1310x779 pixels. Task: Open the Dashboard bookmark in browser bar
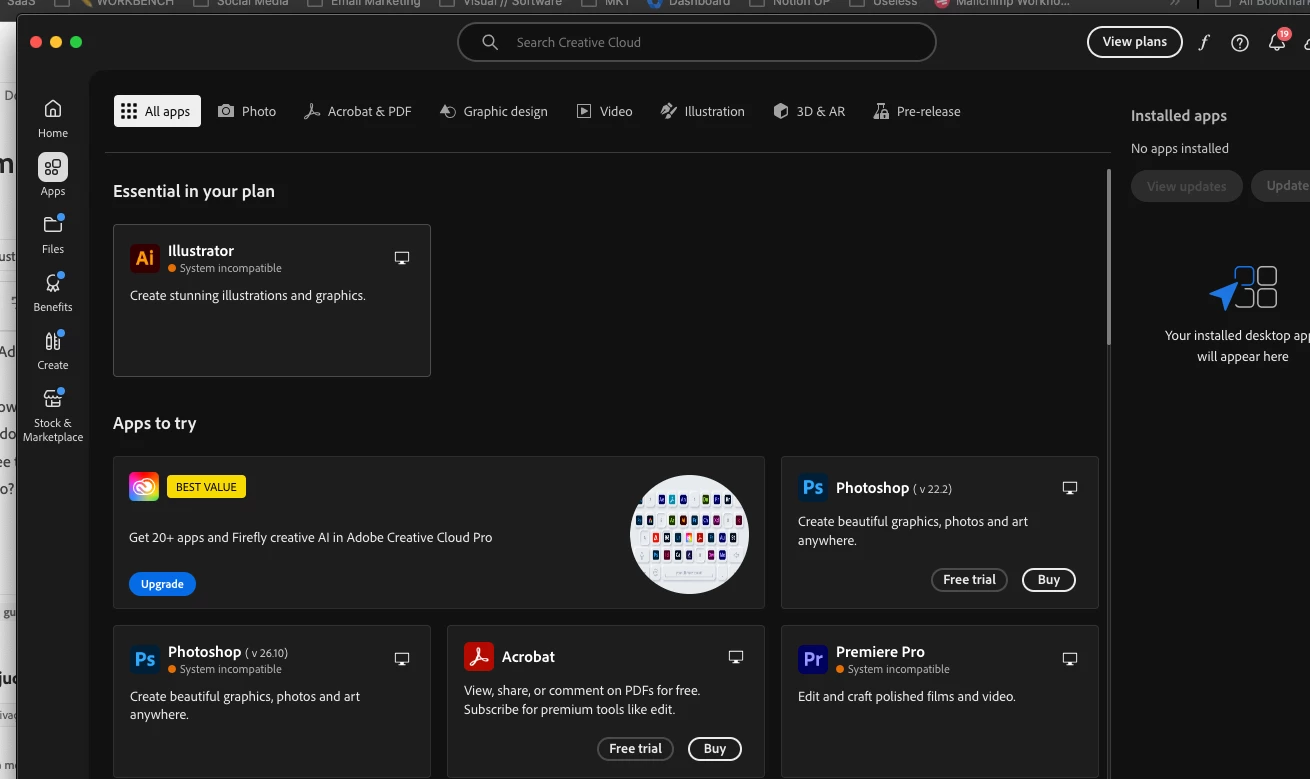click(689, 3)
